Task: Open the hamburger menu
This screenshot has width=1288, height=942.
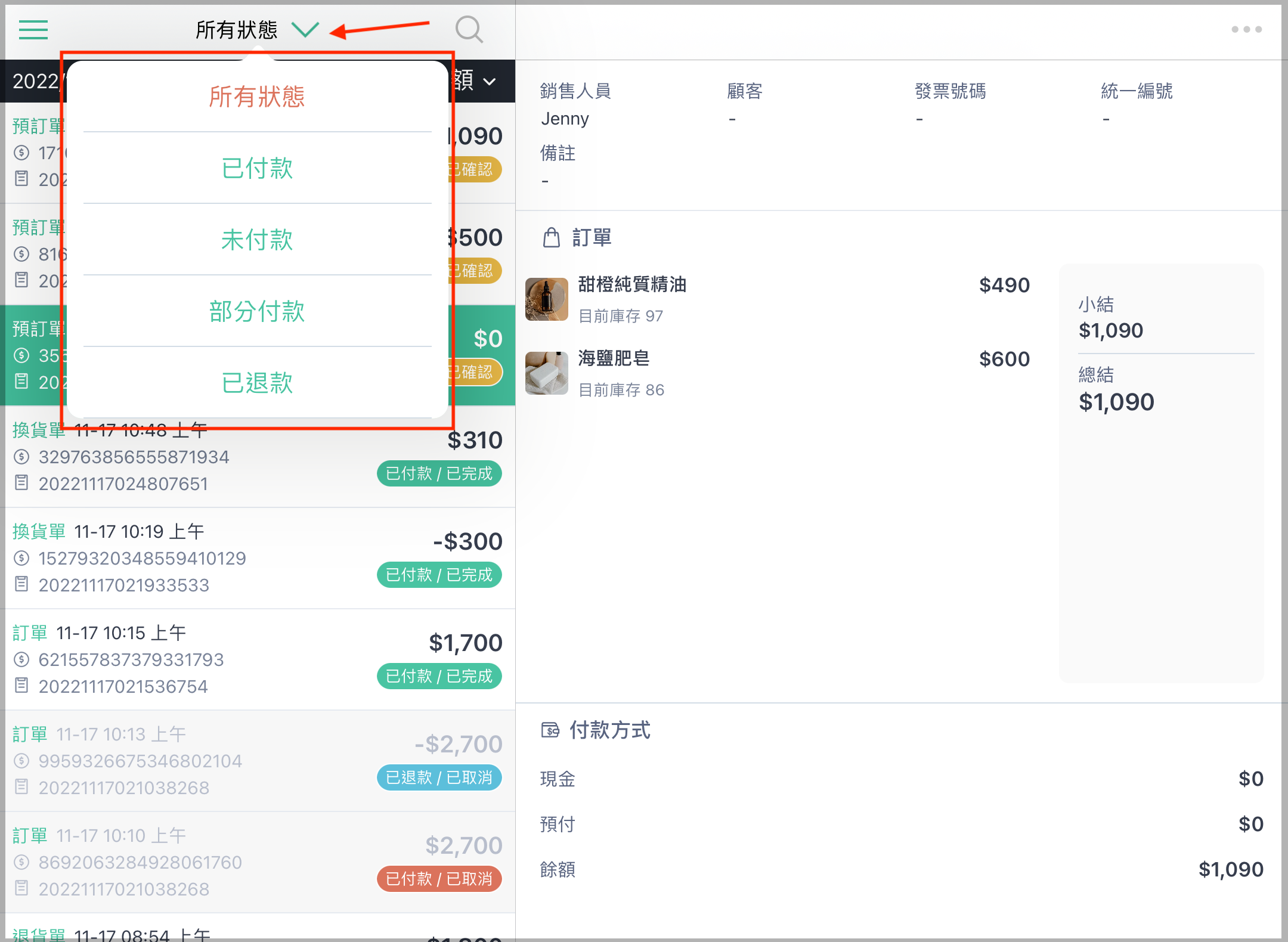Action: click(x=33, y=29)
